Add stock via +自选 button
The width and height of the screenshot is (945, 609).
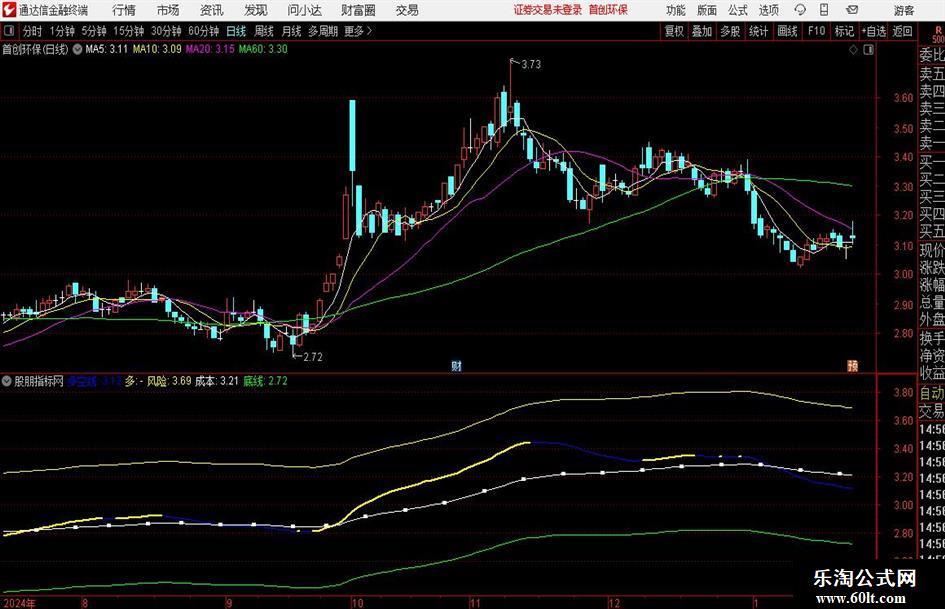pos(874,31)
